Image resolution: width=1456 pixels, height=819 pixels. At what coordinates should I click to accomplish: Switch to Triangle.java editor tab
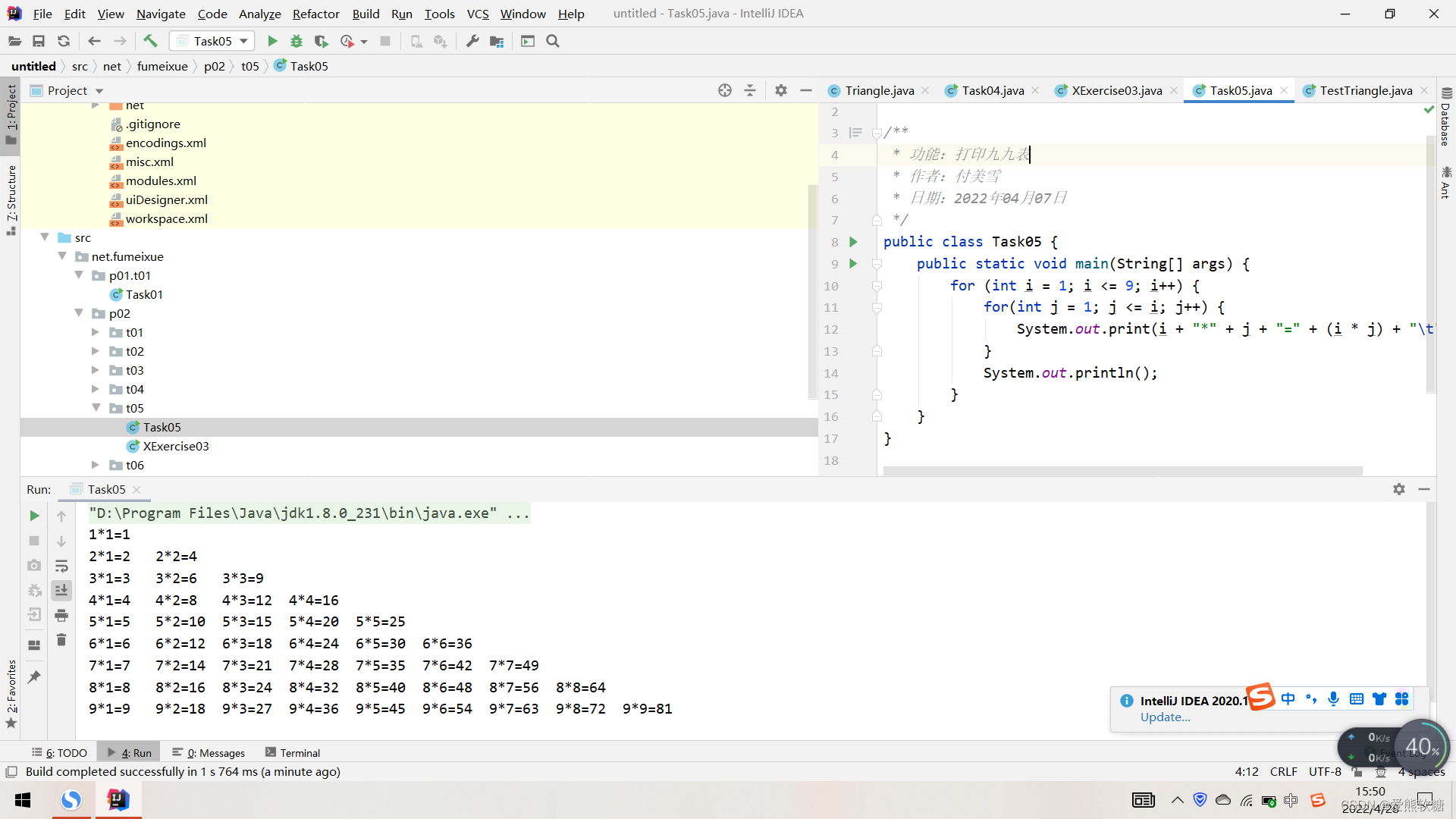(x=879, y=90)
